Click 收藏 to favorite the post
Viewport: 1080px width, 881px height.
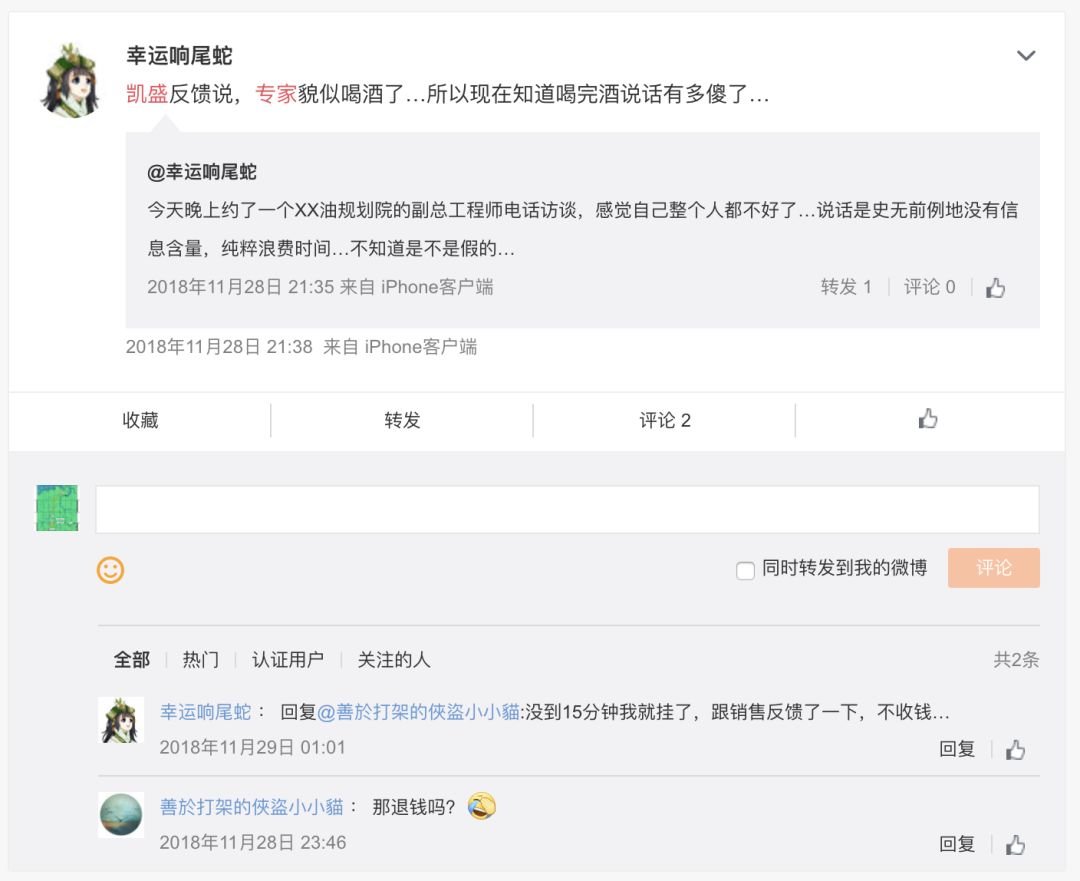[139, 420]
